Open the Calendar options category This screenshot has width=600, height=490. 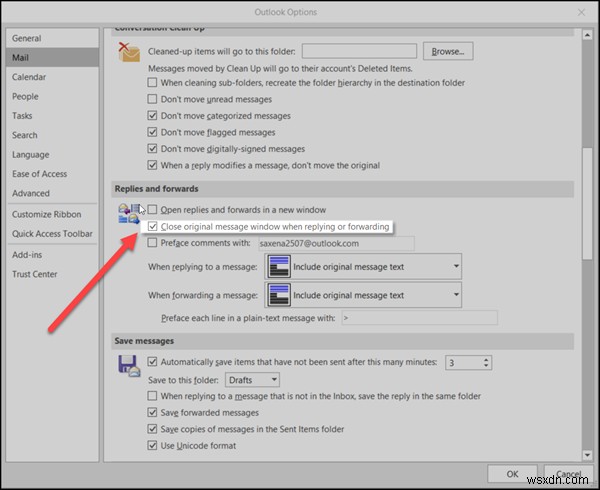tap(52, 77)
